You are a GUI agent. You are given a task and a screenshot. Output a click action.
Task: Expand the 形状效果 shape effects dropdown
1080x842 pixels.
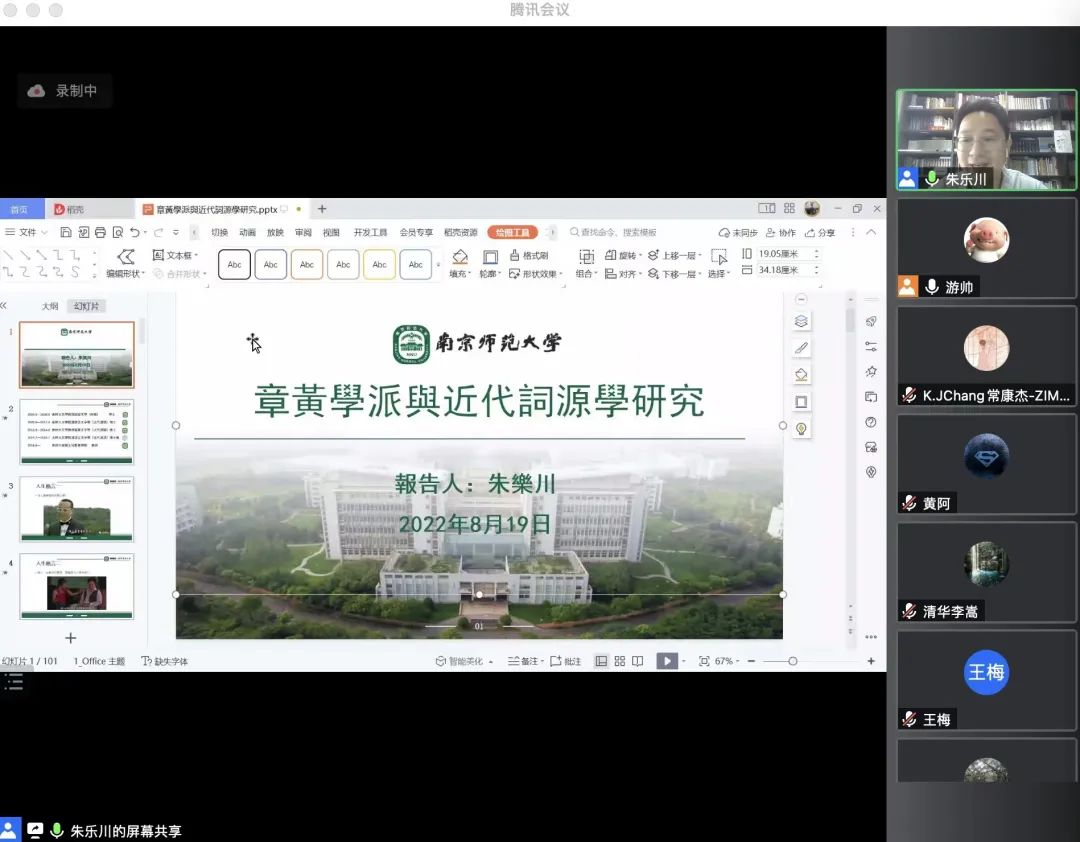click(x=535, y=274)
